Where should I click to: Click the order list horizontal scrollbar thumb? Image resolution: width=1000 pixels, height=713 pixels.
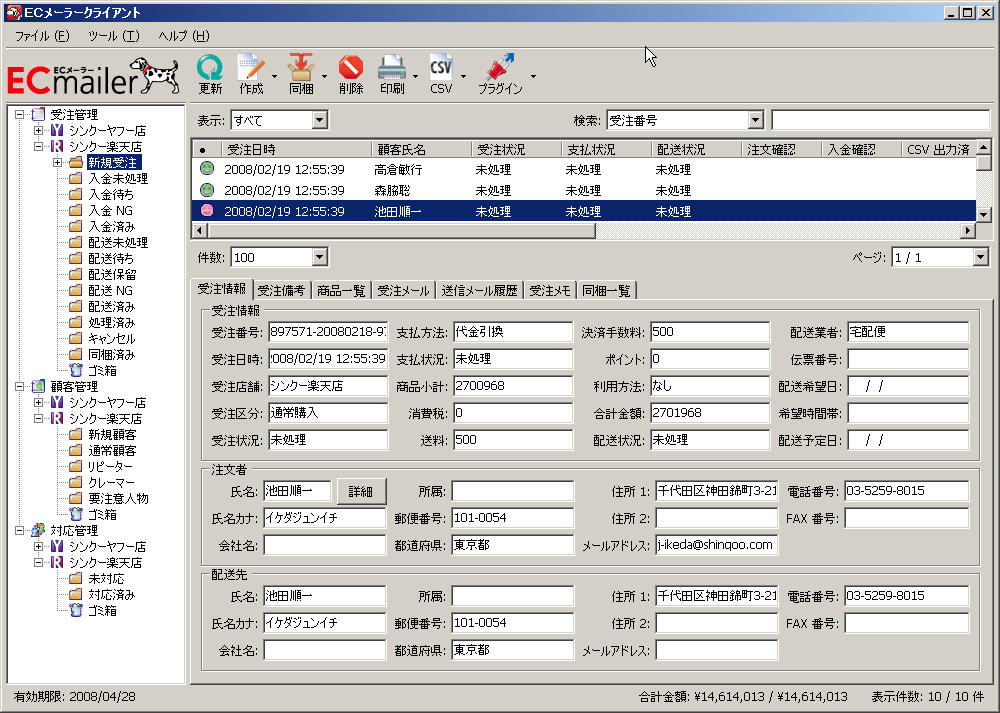pyautogui.click(x=402, y=230)
